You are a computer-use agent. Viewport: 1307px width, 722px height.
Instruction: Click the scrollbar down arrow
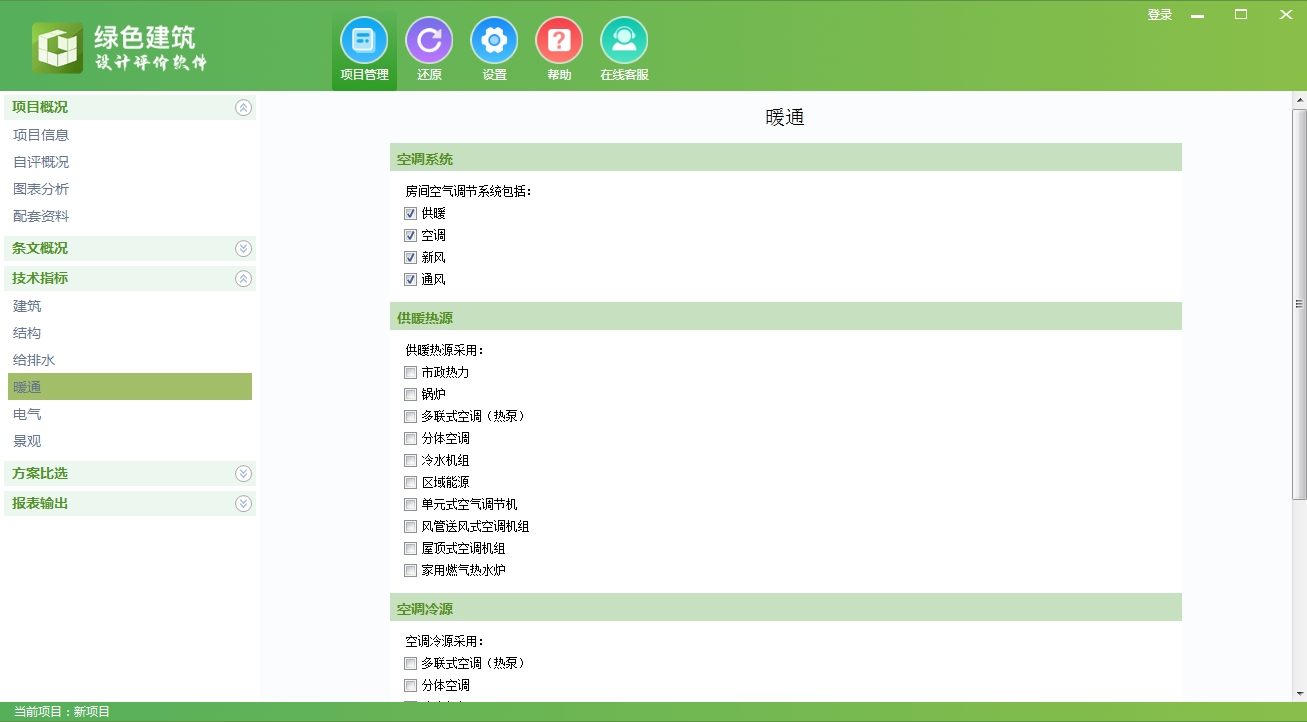pyautogui.click(x=1299, y=693)
